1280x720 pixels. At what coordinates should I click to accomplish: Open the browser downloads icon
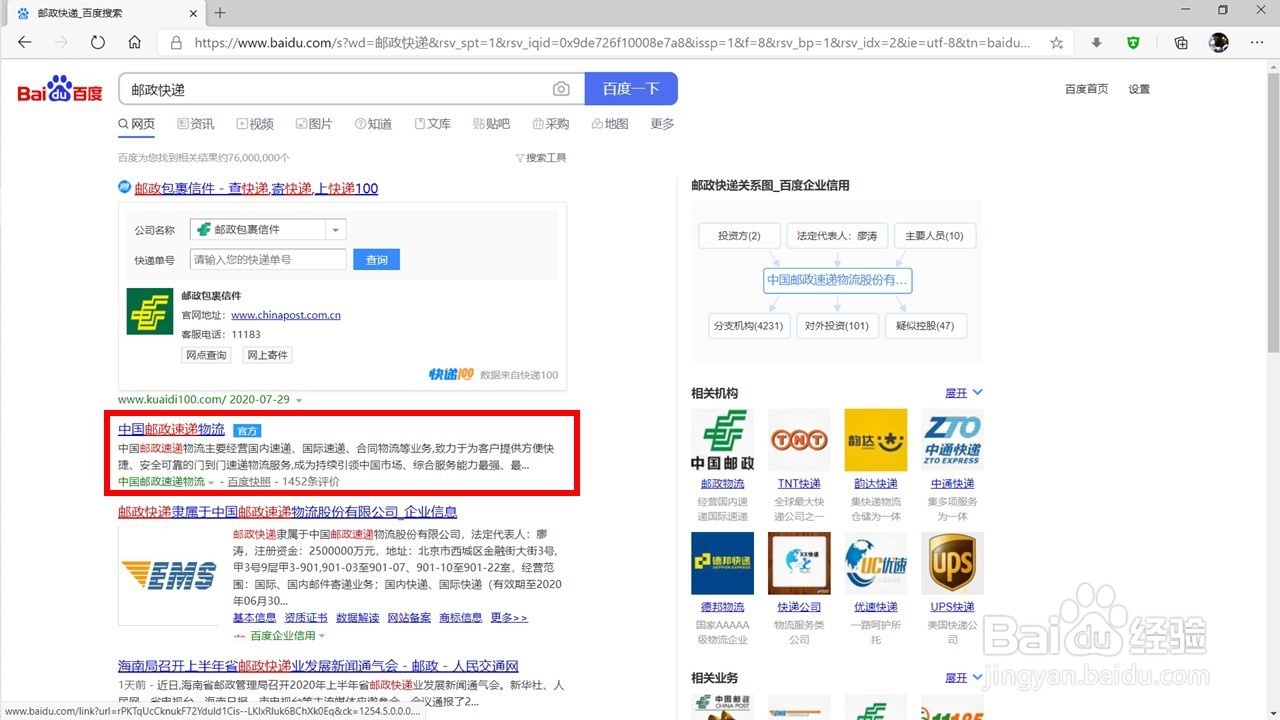pos(1096,42)
